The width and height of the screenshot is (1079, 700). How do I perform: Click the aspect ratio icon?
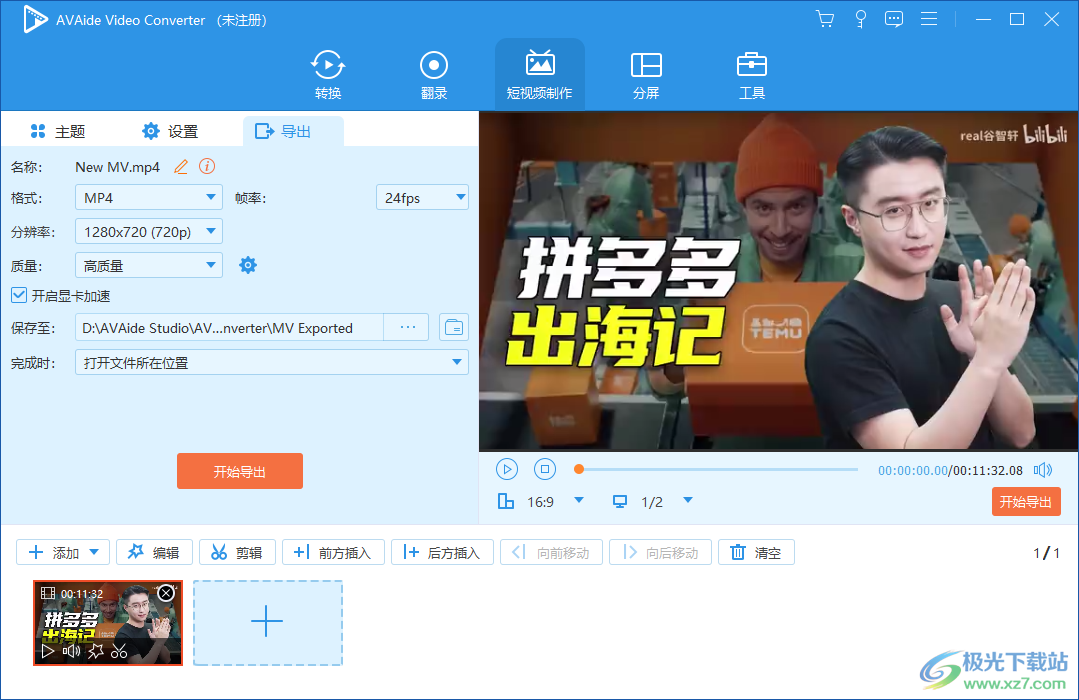point(506,501)
